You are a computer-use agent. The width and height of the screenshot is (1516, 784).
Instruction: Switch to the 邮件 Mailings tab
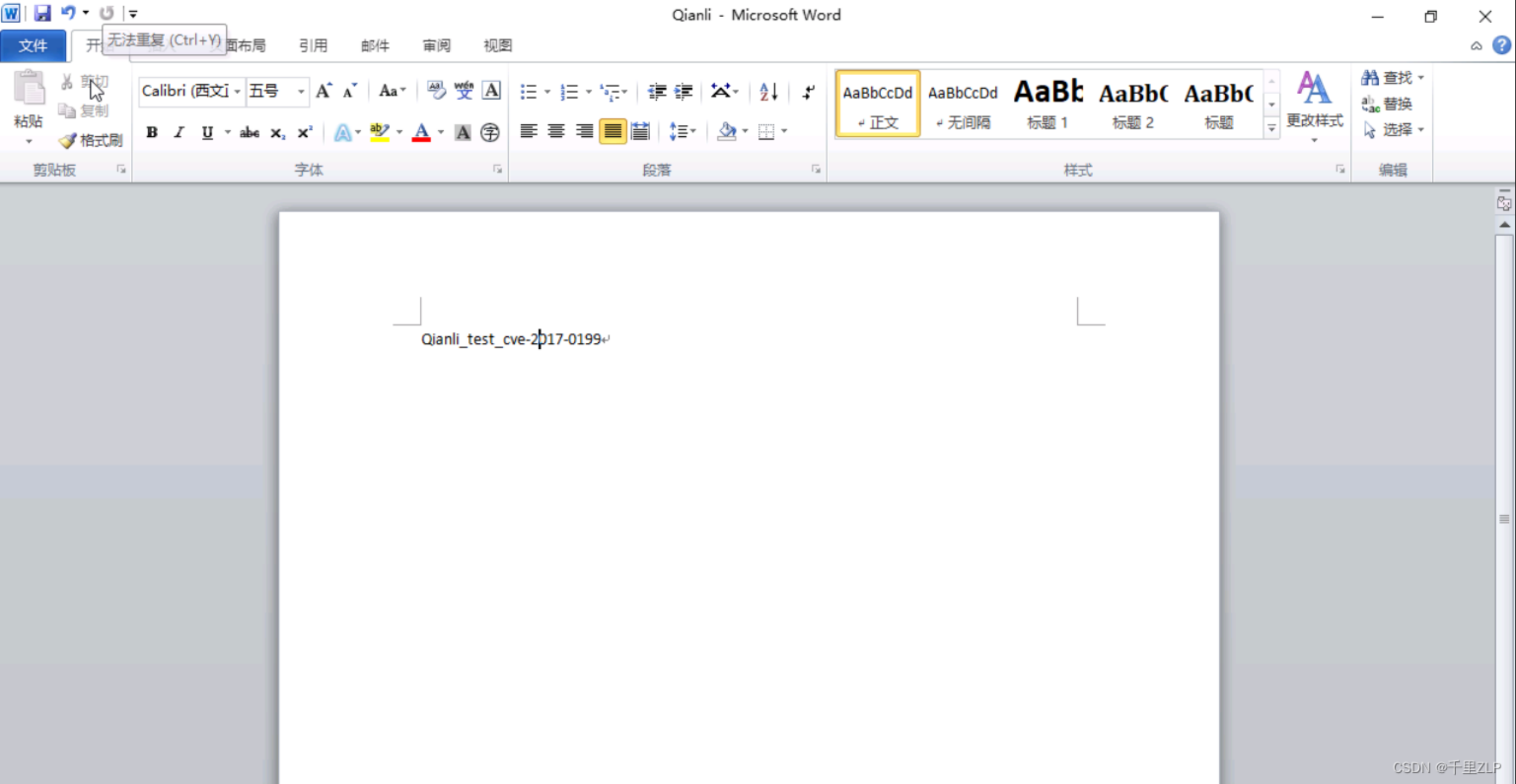tap(375, 46)
